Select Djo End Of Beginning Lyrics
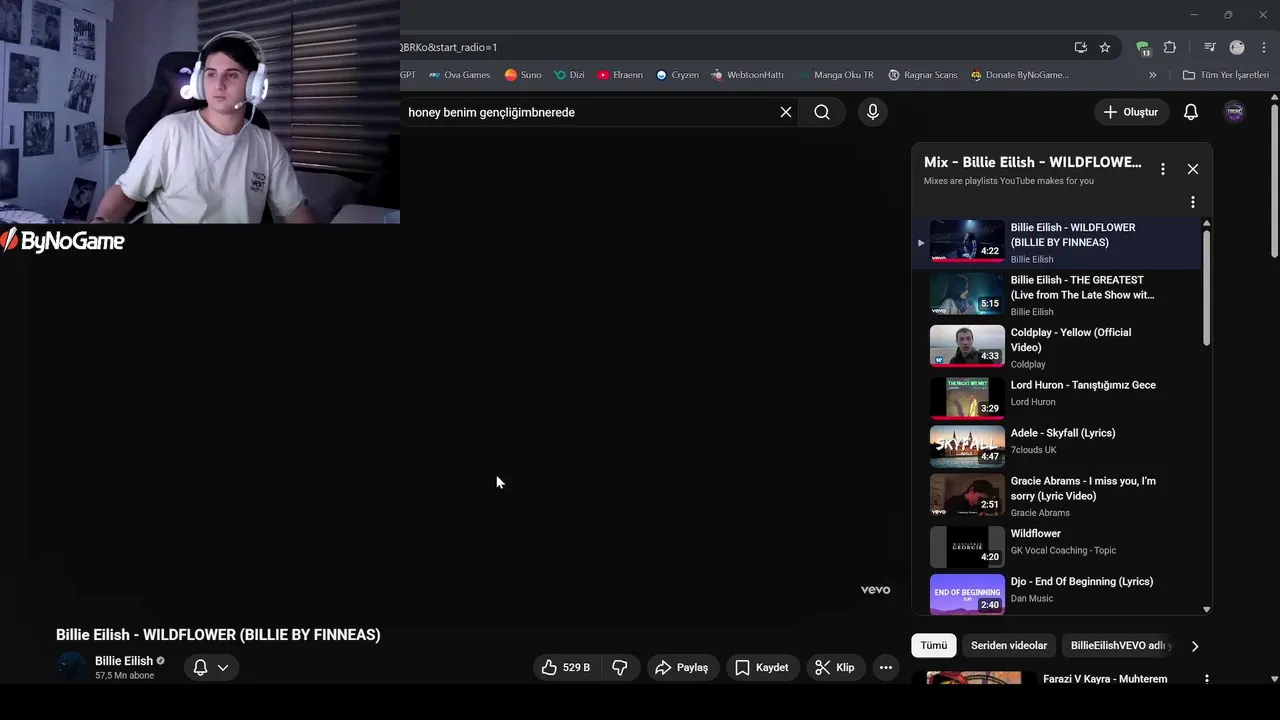 point(1057,593)
